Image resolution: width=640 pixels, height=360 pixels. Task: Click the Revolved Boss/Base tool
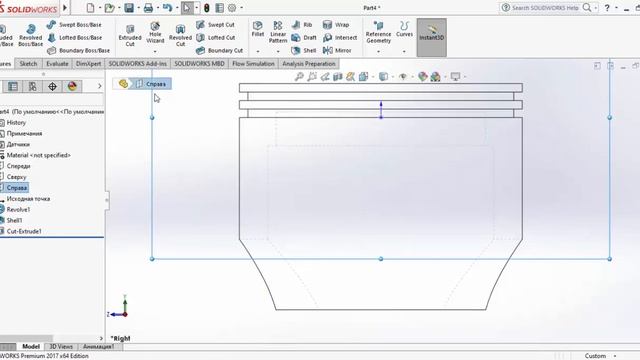tap(31, 35)
